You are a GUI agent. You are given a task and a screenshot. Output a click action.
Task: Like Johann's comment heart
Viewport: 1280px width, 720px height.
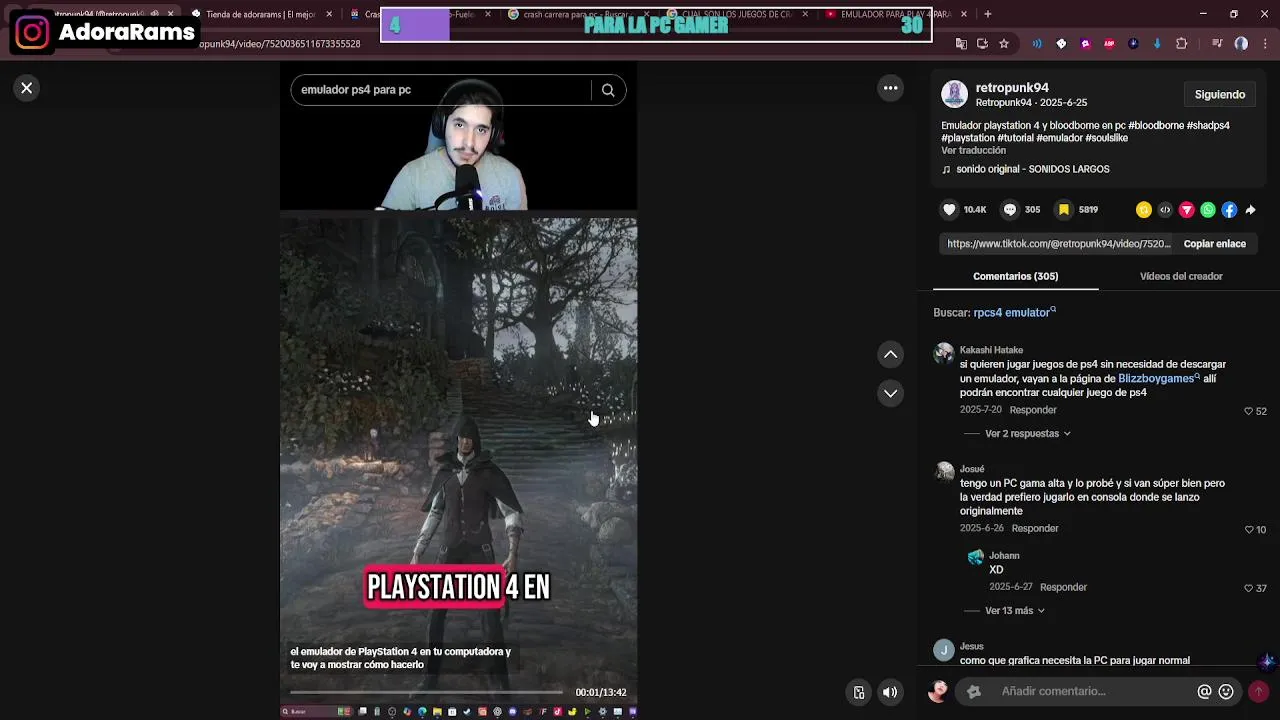(x=1248, y=588)
